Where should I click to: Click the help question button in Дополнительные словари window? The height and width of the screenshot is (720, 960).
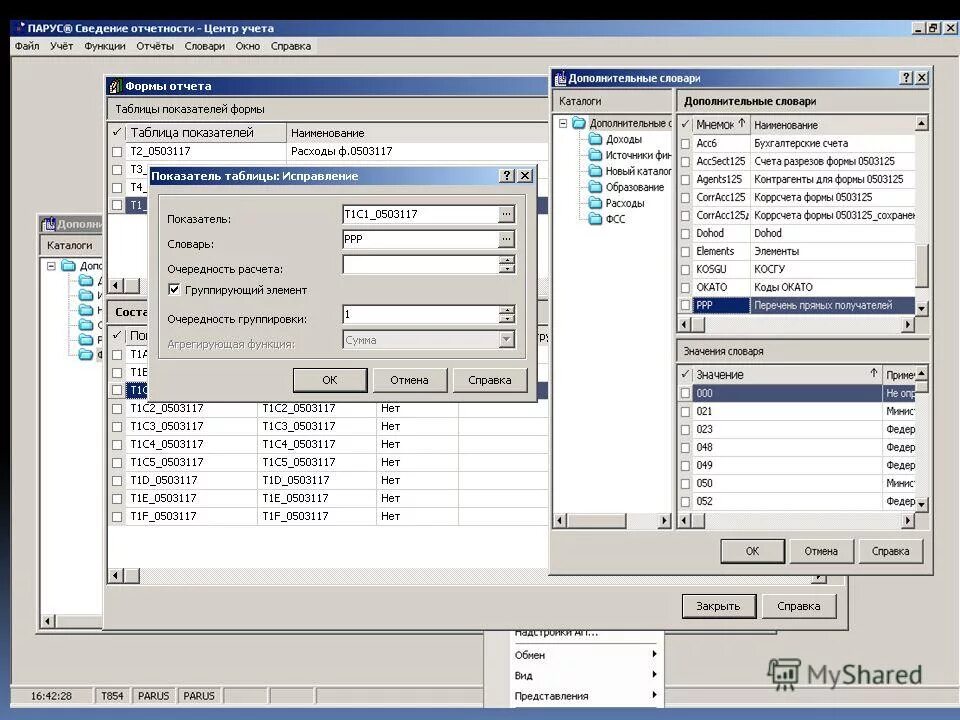[x=906, y=78]
